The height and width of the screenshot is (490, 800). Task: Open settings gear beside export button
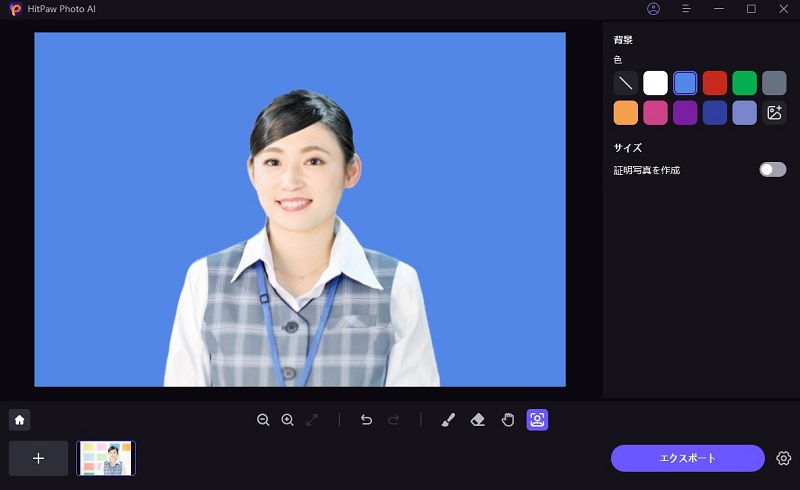[784, 458]
